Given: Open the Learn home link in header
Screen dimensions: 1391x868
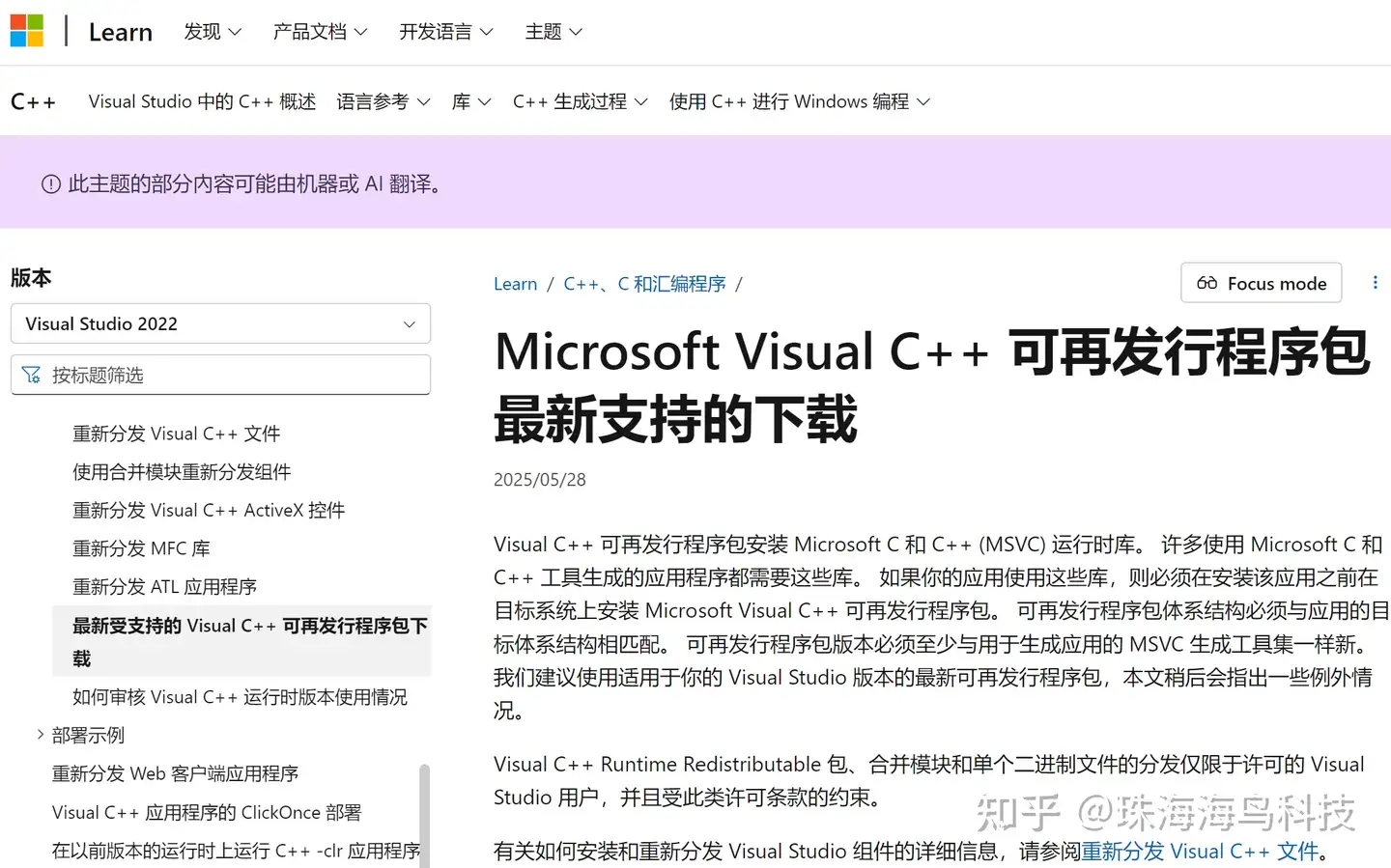Looking at the screenshot, I should (x=121, y=32).
